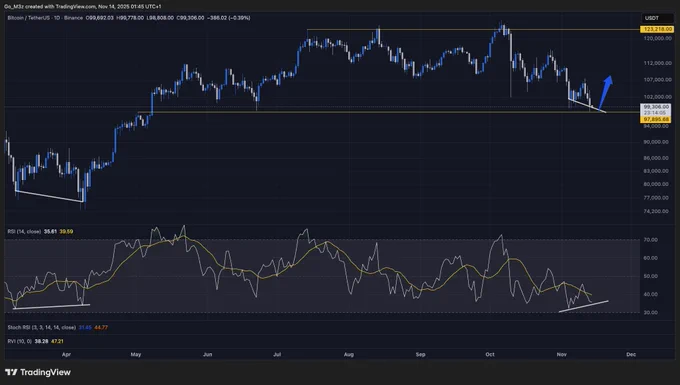Click the open value O99,692.03
The width and height of the screenshot is (680, 385).
pyautogui.click(x=100, y=18)
